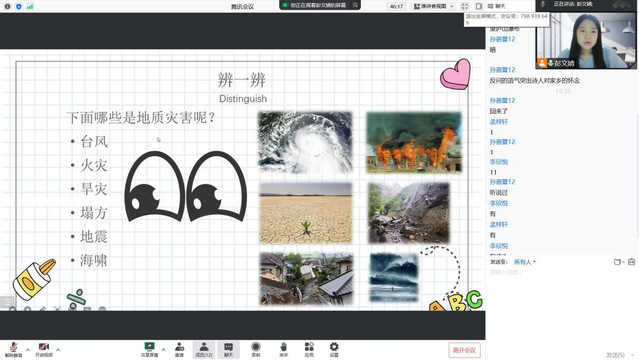Unmute the microphone (解除静音)
The height and width of the screenshot is (360, 639).
point(13,350)
